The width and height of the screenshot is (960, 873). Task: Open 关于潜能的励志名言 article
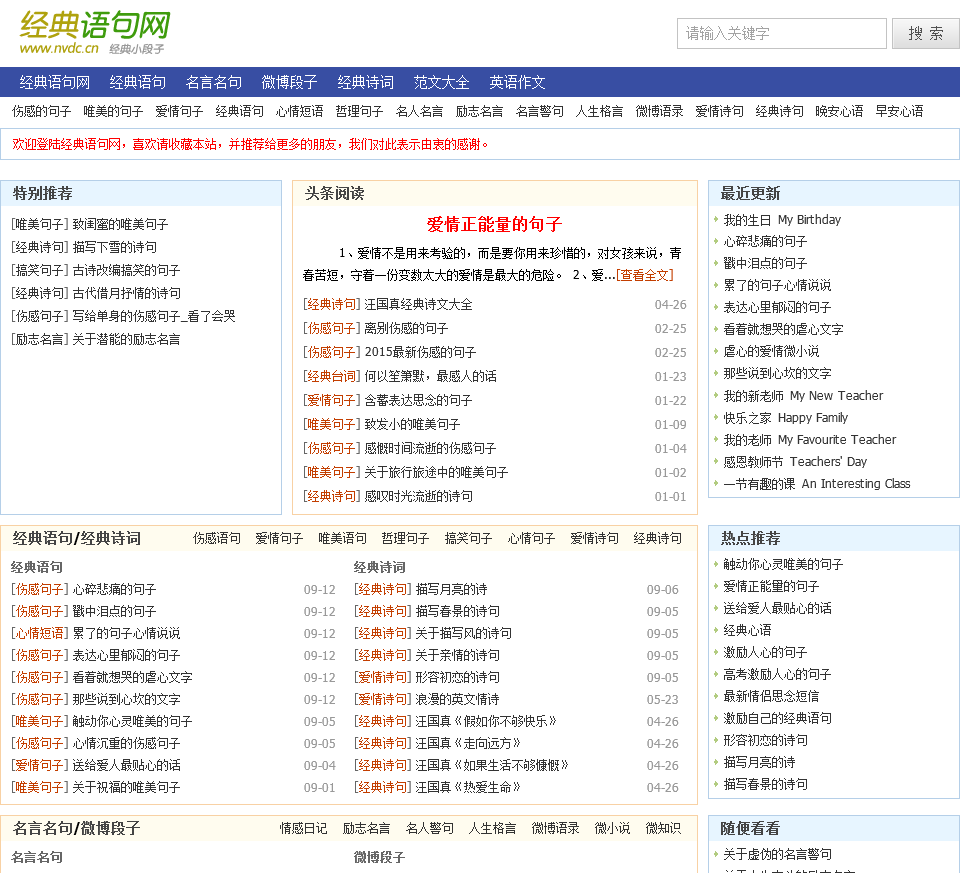pos(127,340)
